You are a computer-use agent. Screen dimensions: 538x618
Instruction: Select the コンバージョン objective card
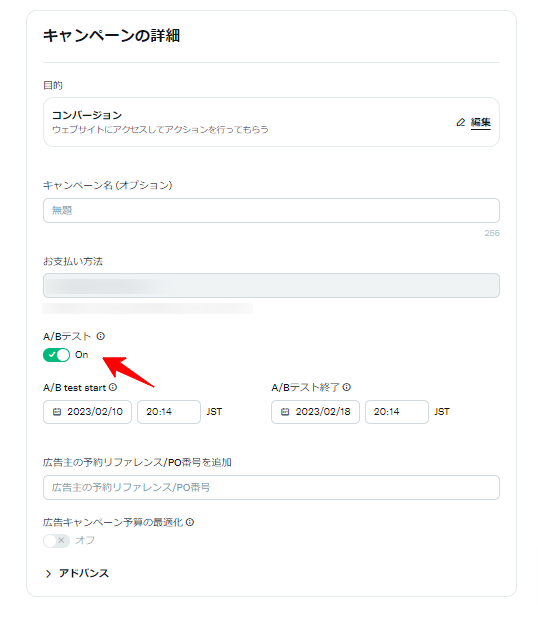(x=271, y=122)
